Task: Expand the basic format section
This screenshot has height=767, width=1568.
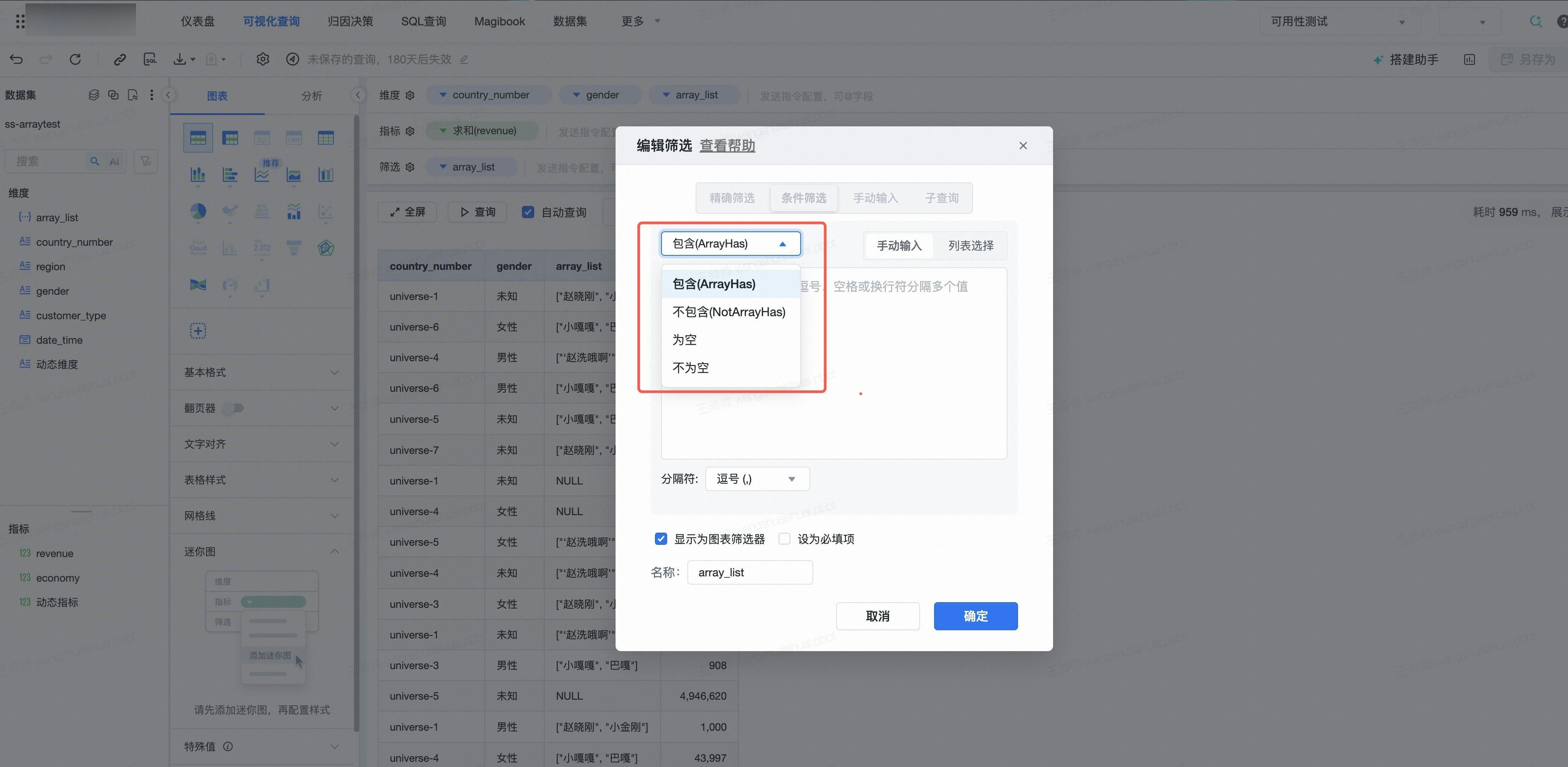Action: click(x=262, y=372)
